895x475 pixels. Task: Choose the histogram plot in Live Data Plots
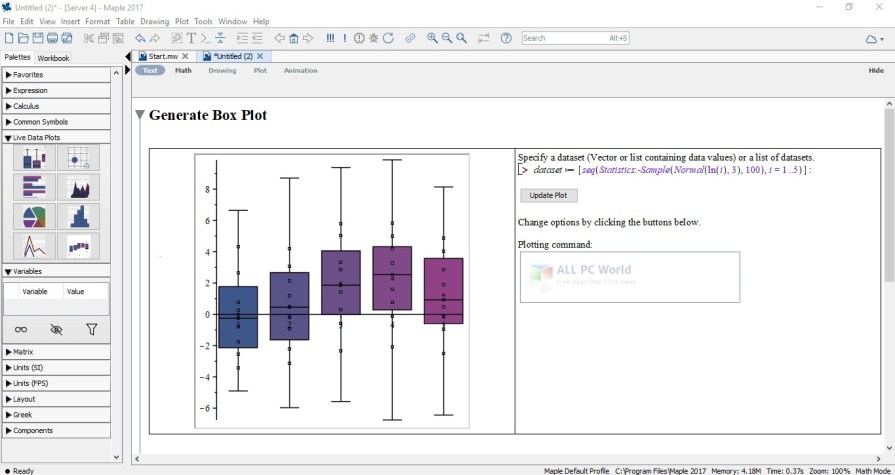(78, 216)
